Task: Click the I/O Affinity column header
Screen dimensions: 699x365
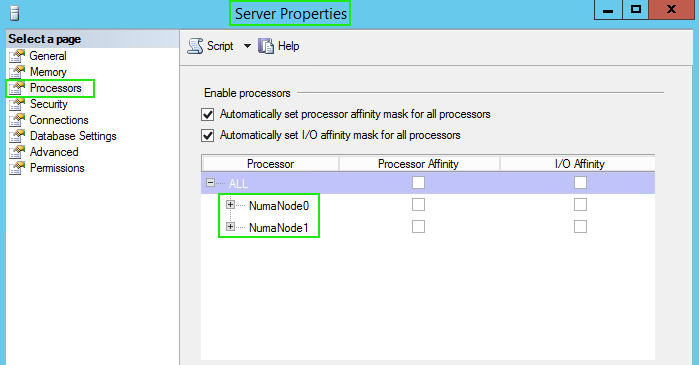Action: (x=579, y=164)
